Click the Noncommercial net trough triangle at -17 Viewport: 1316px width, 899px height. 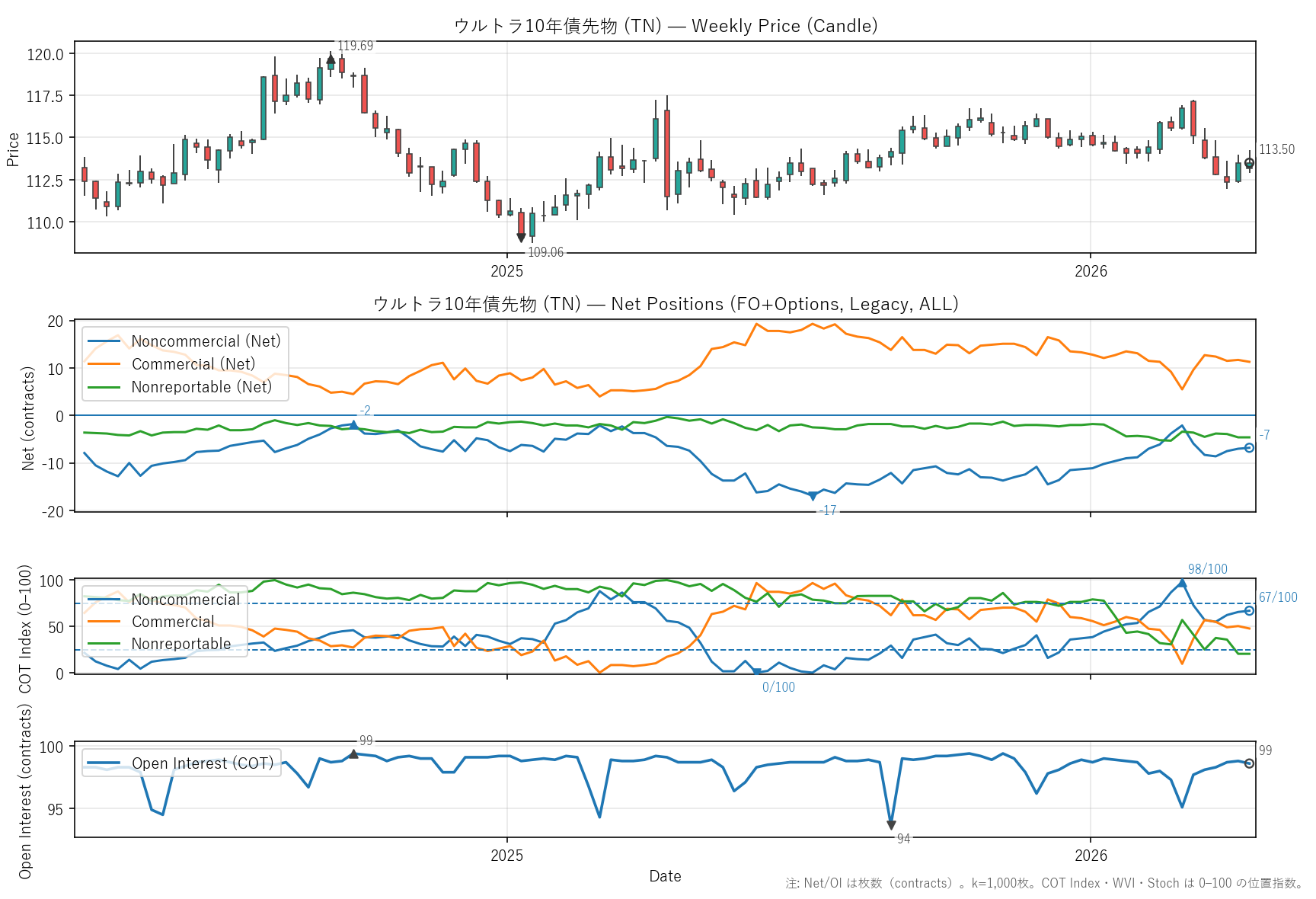tap(813, 497)
